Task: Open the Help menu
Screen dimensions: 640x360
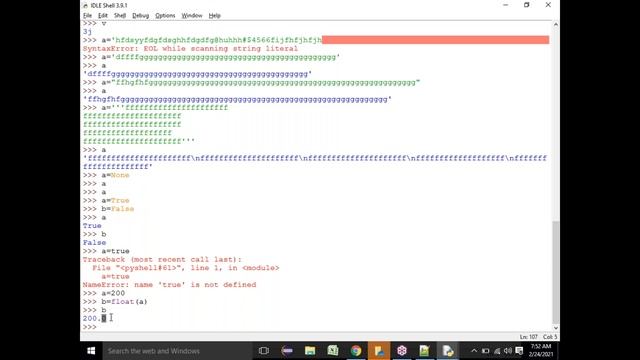Action: (x=214, y=16)
